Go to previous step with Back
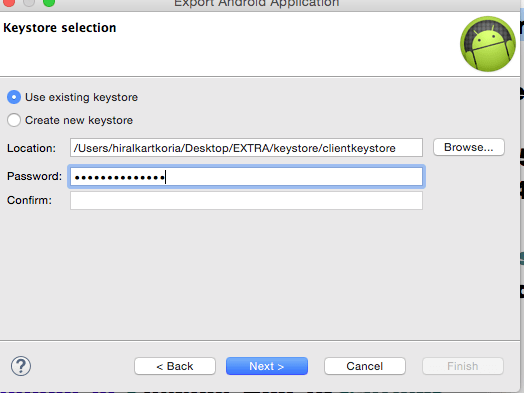Image resolution: width=524 pixels, height=393 pixels. [175, 366]
